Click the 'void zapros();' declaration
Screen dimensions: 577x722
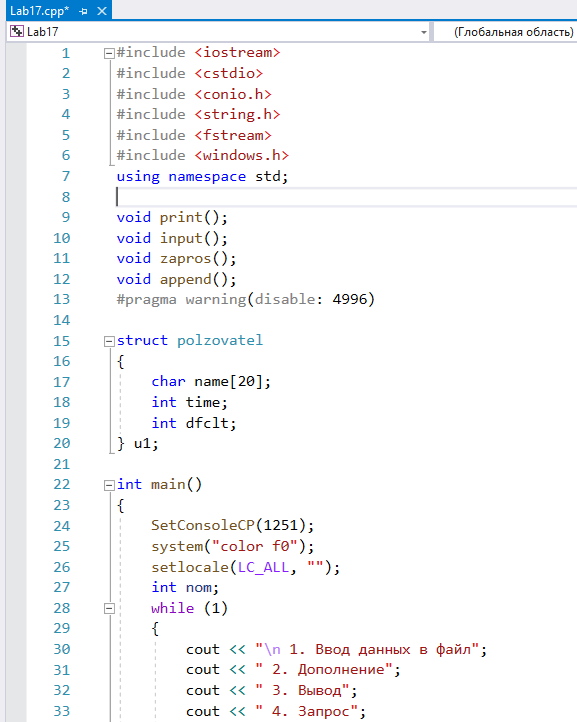(176, 259)
